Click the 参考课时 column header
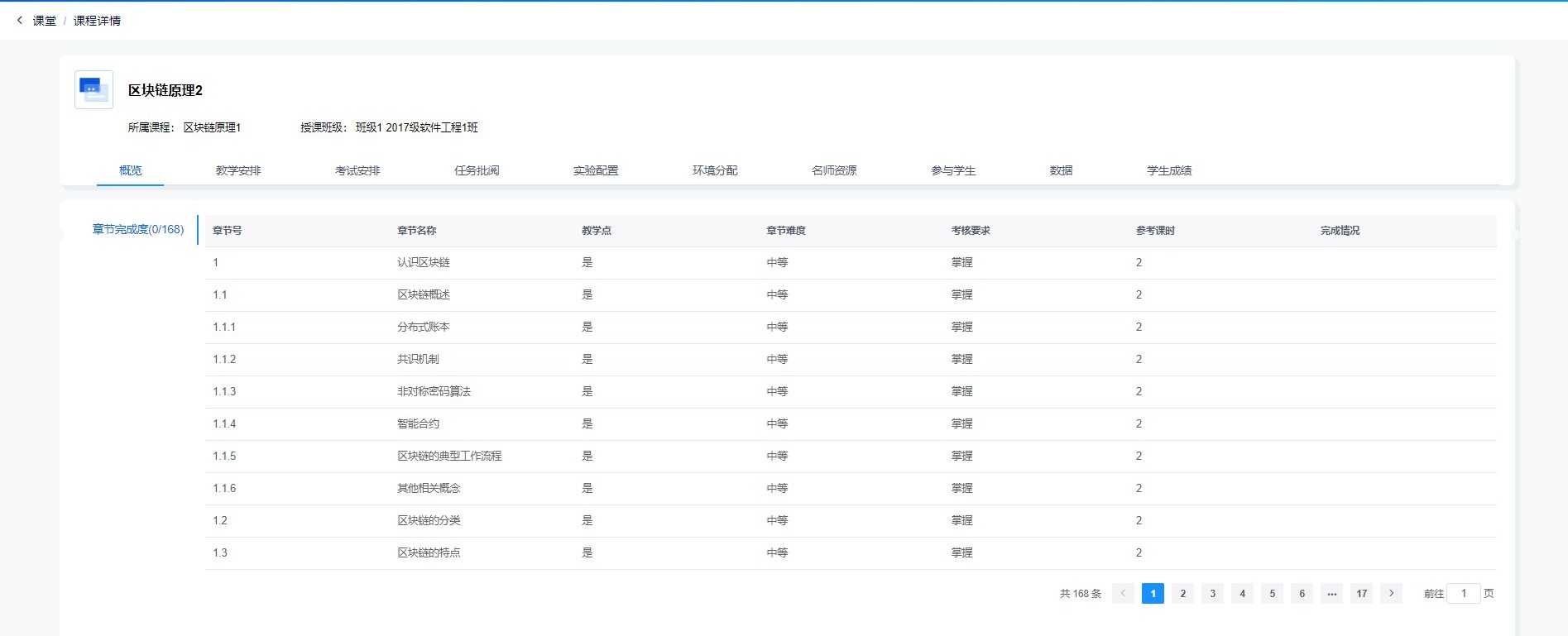Screen dimensions: 1568x636 [1155, 231]
